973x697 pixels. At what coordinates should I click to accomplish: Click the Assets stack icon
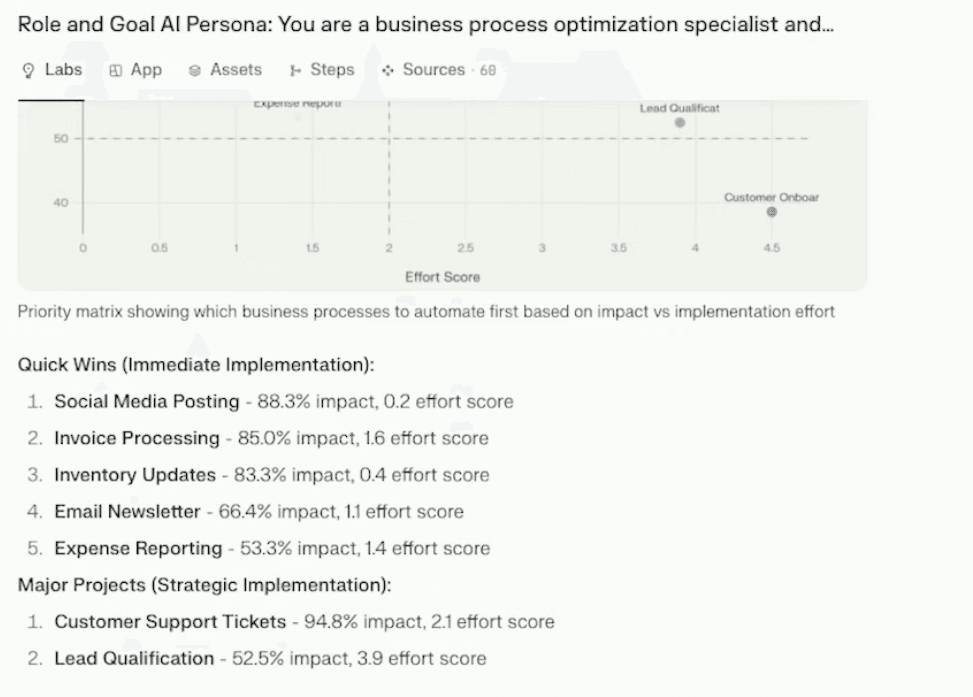tap(197, 70)
